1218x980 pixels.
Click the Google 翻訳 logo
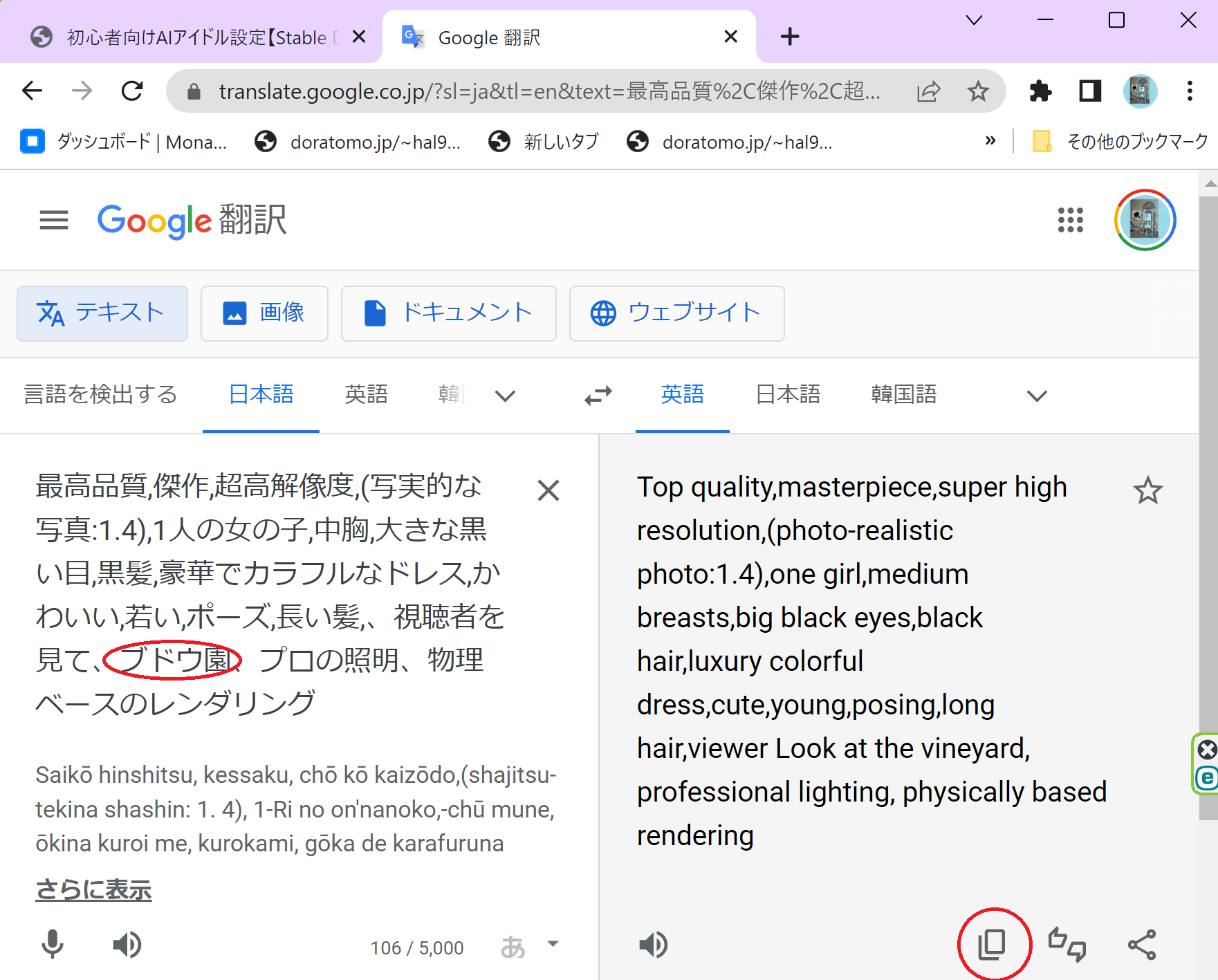point(192,221)
